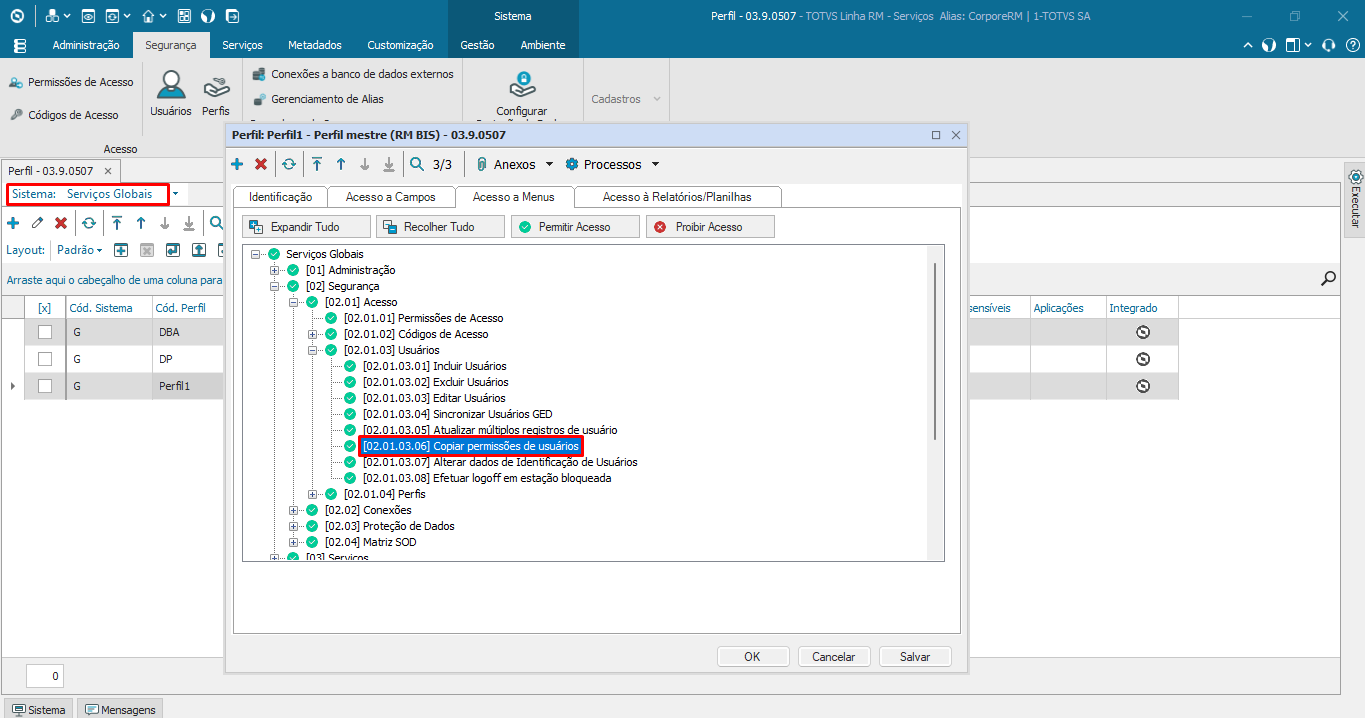Screen dimensions: 1365x718
Task: Open Permissões de Acesso in ribbon
Action: [71, 82]
